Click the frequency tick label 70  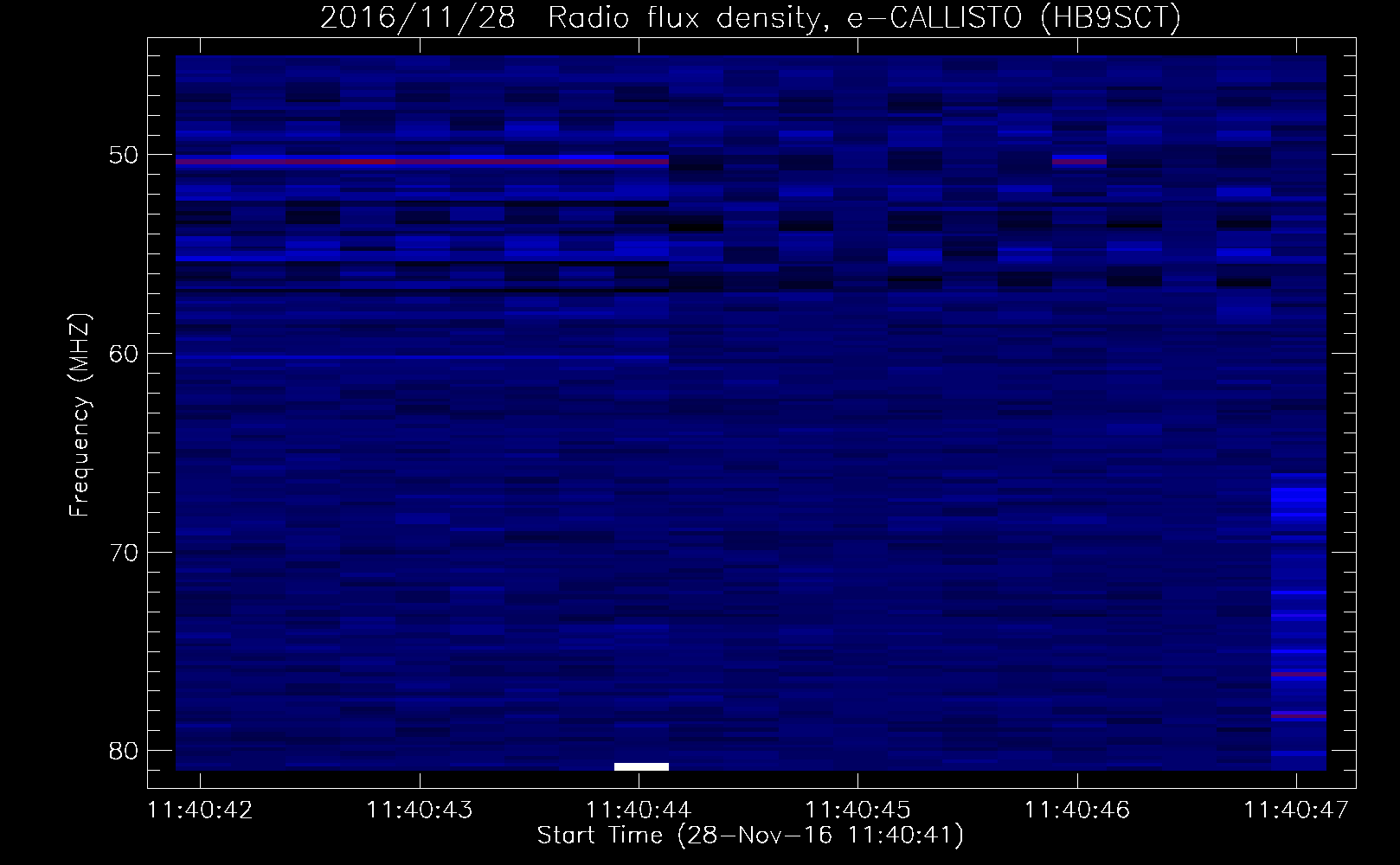[x=124, y=553]
